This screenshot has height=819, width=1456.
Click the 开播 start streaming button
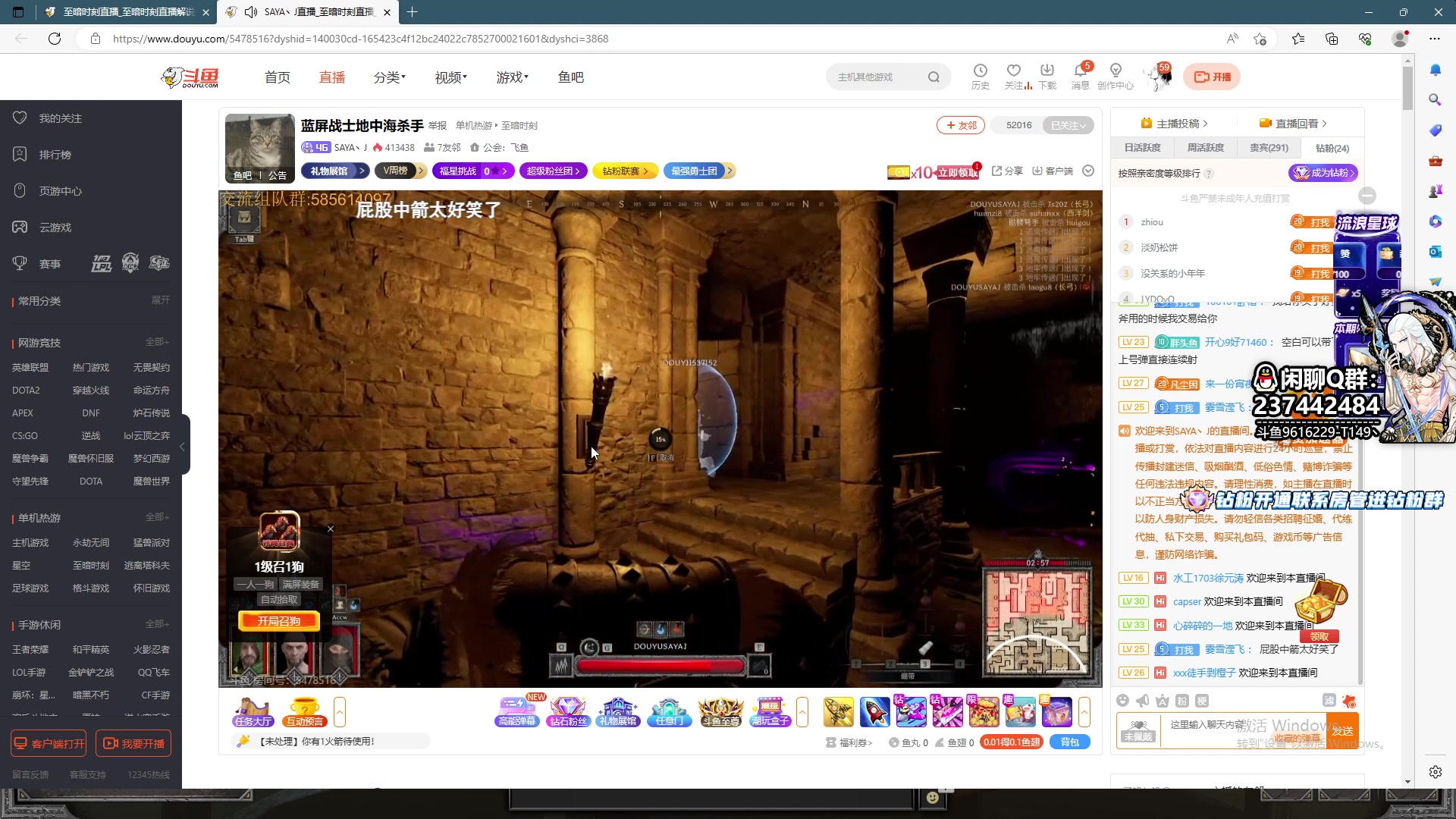(1212, 77)
